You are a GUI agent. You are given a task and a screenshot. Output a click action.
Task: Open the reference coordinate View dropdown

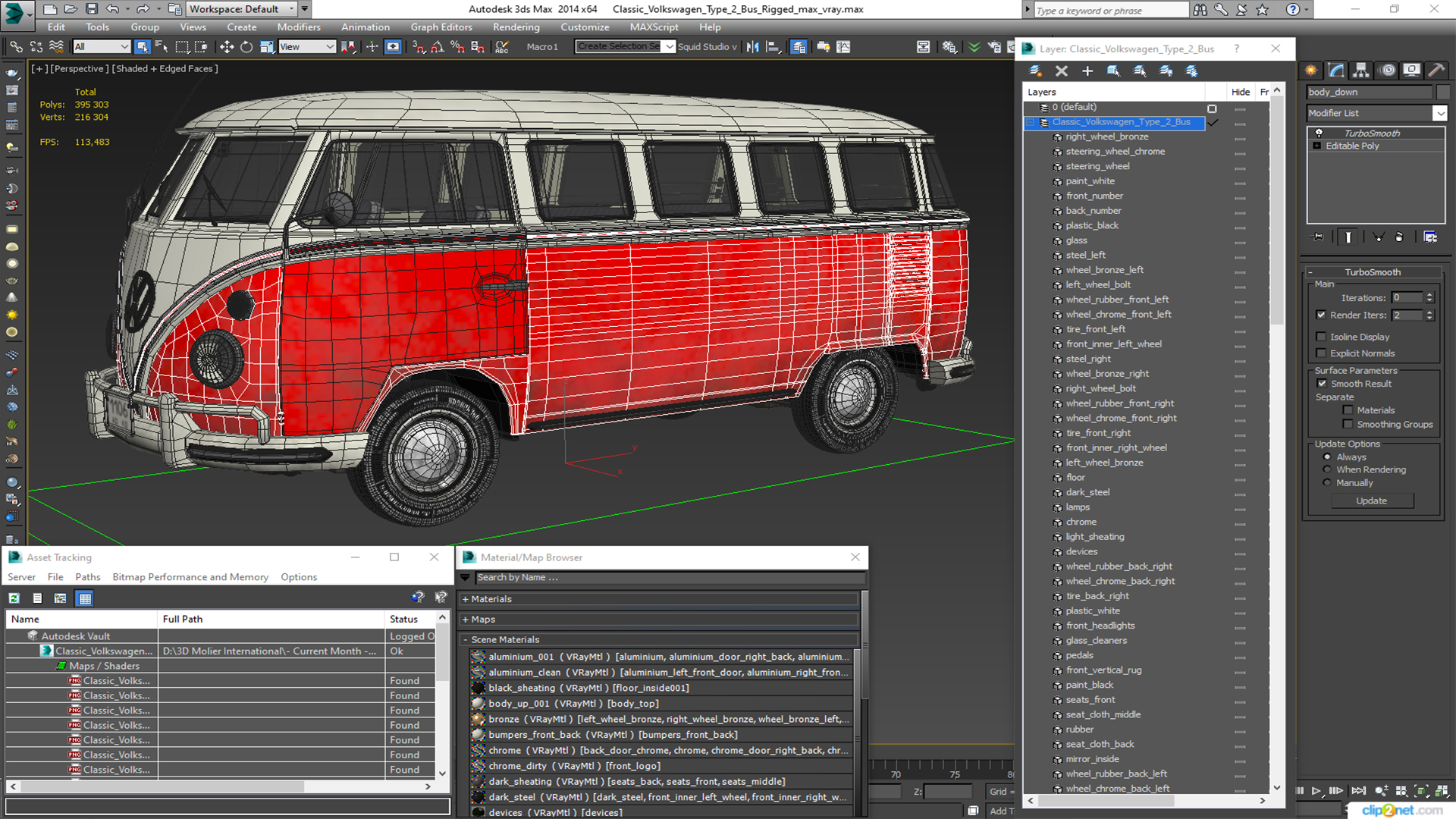(307, 47)
